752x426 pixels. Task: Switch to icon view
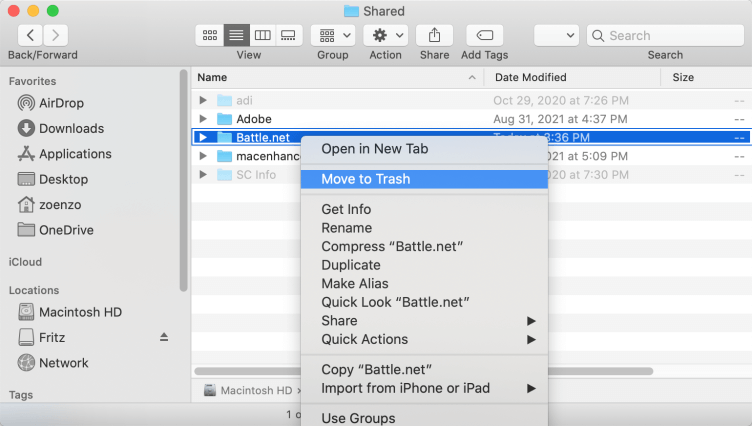(x=210, y=35)
